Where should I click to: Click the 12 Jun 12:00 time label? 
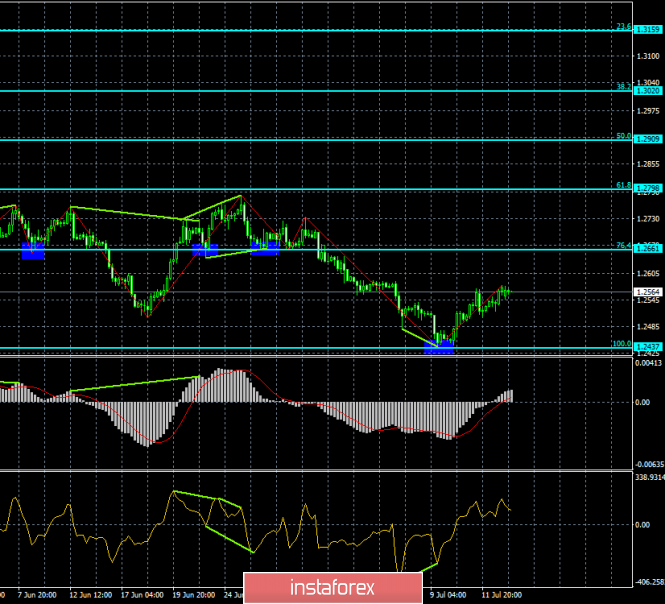coord(91,595)
